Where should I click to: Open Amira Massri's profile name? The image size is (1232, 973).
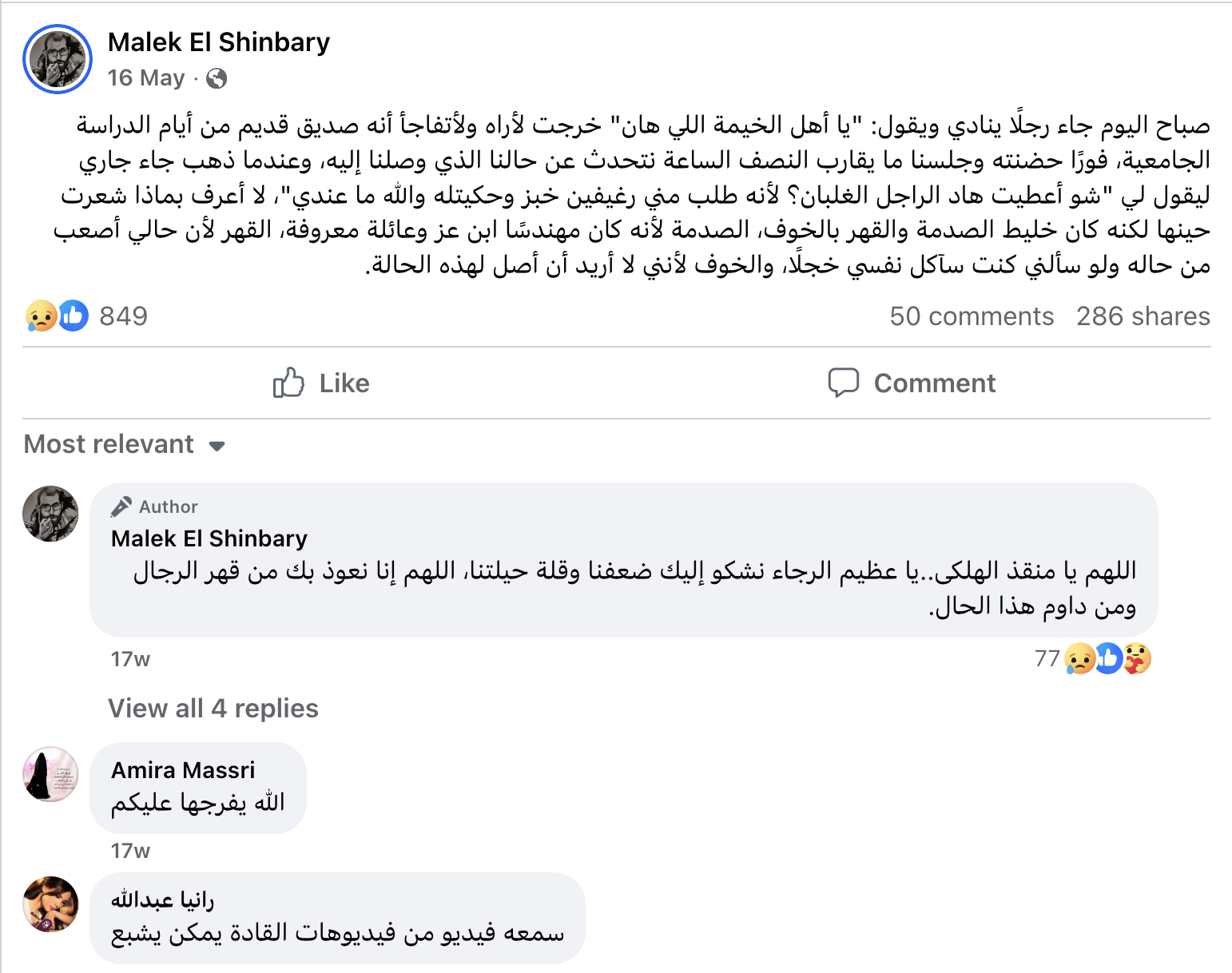[183, 770]
